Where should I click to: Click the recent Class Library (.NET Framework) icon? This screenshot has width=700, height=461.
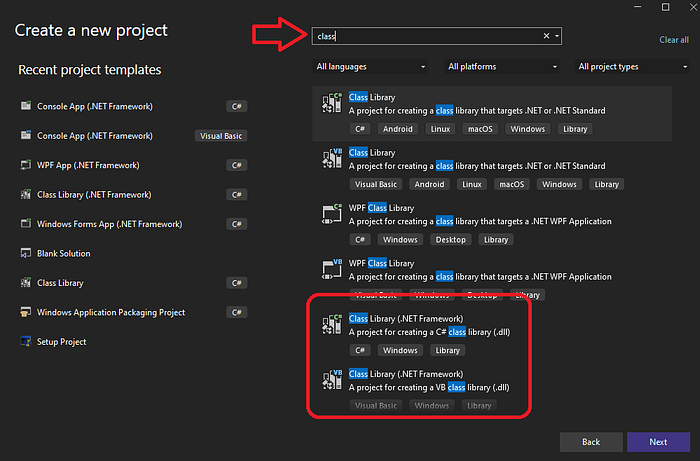26,194
